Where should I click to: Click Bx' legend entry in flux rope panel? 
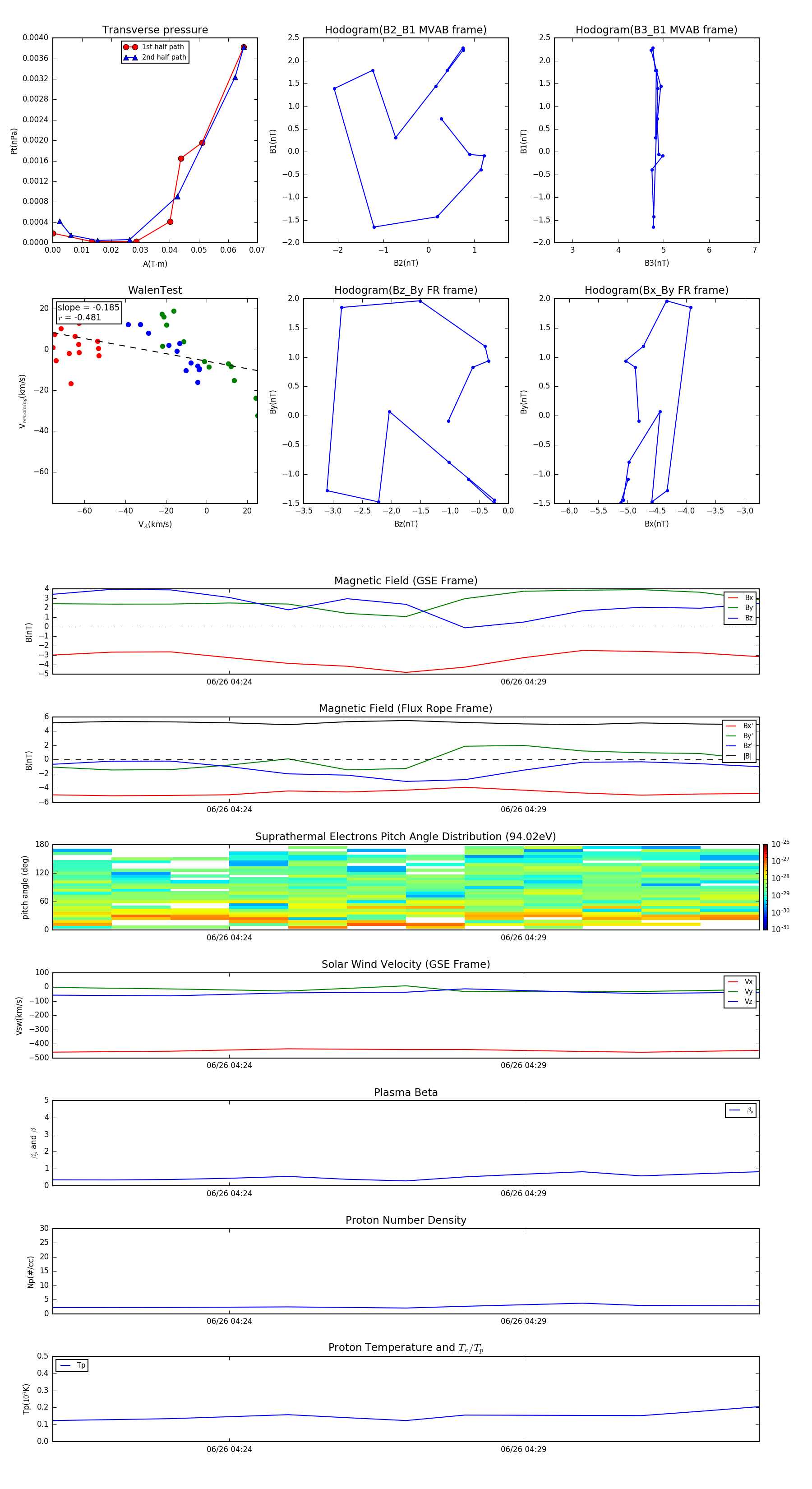click(x=740, y=726)
